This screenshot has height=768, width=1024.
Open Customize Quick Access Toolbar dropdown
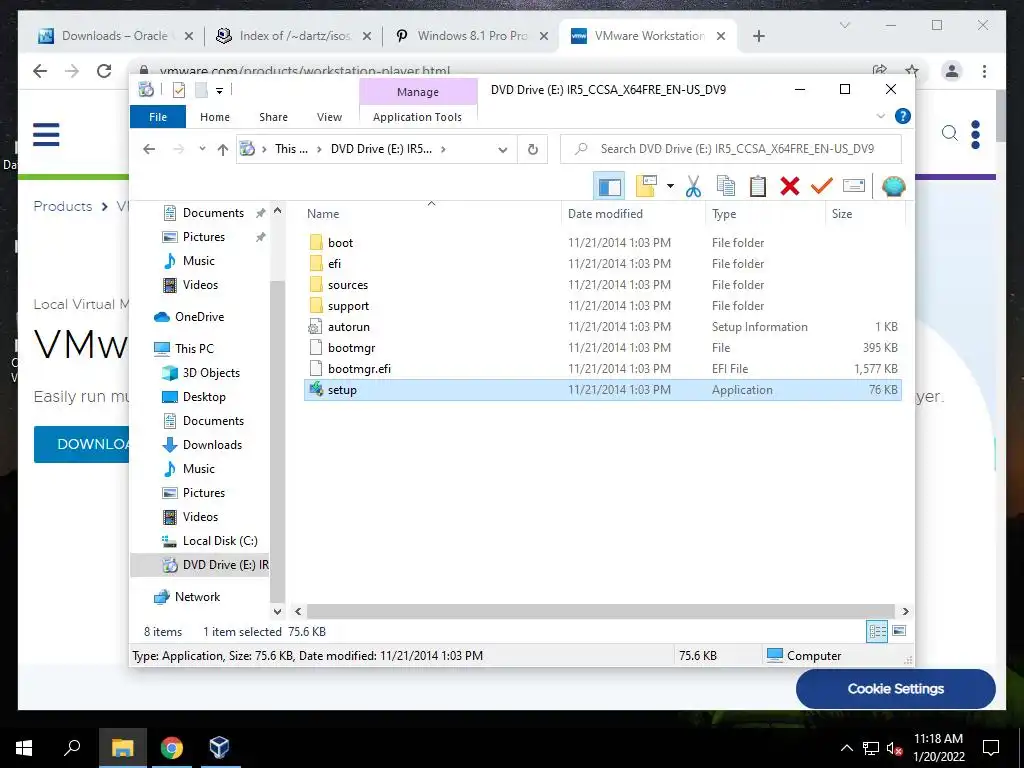pos(219,91)
